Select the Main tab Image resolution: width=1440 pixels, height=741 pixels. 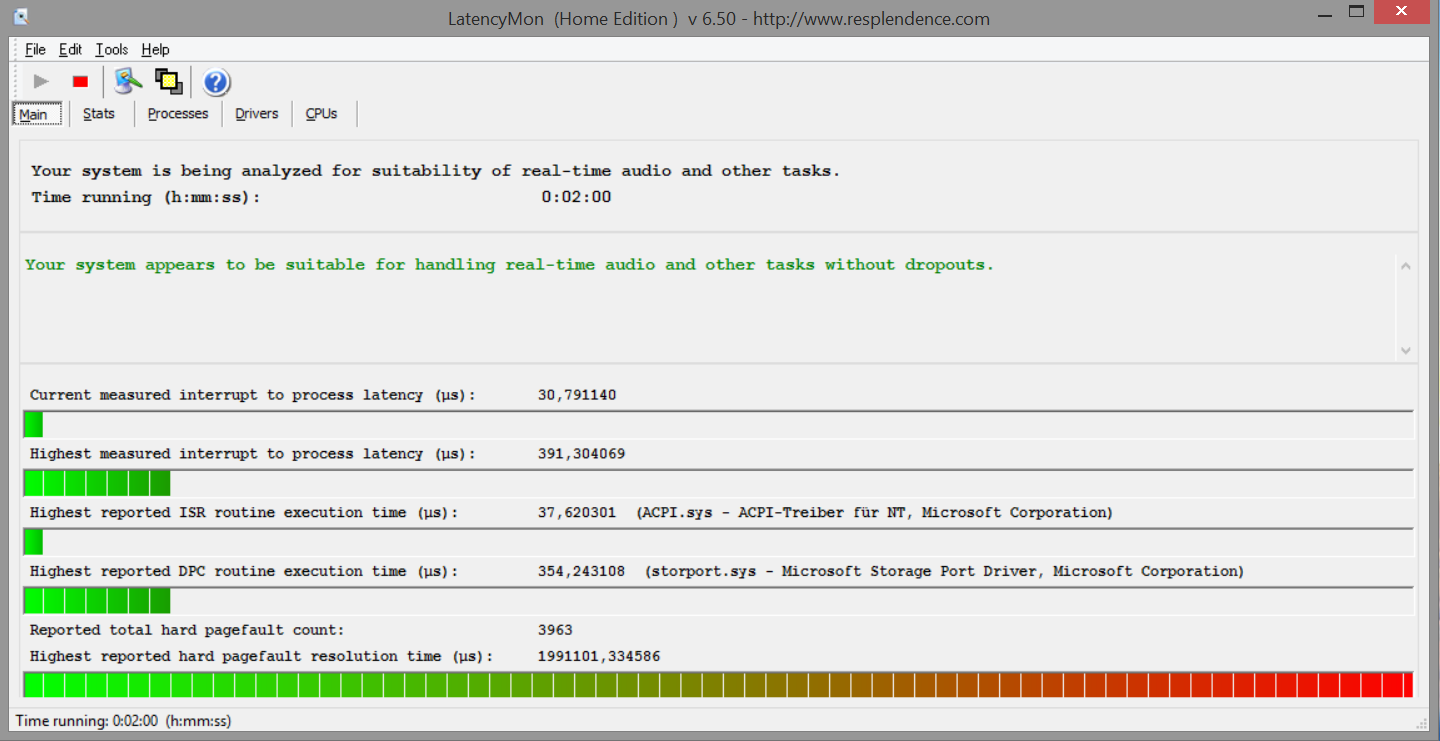click(x=34, y=114)
